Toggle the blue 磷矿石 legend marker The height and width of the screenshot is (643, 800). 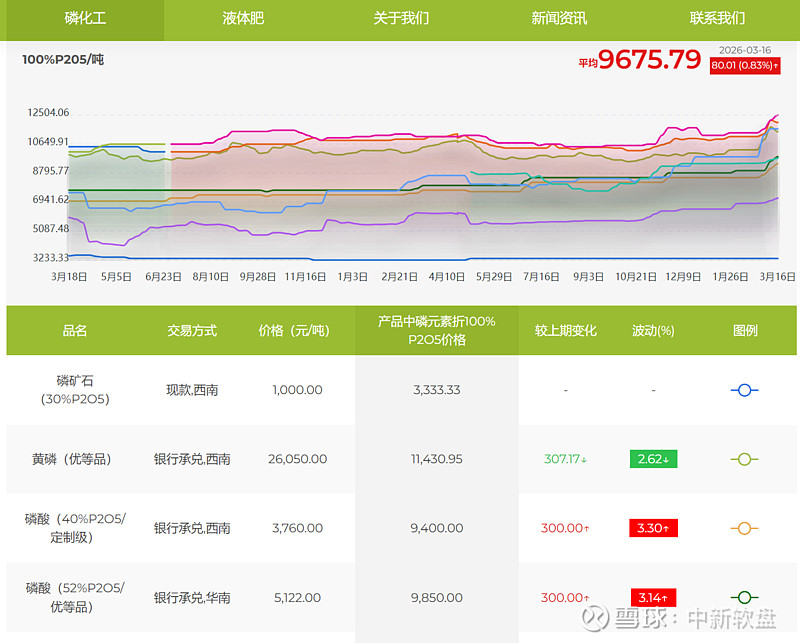(744, 390)
